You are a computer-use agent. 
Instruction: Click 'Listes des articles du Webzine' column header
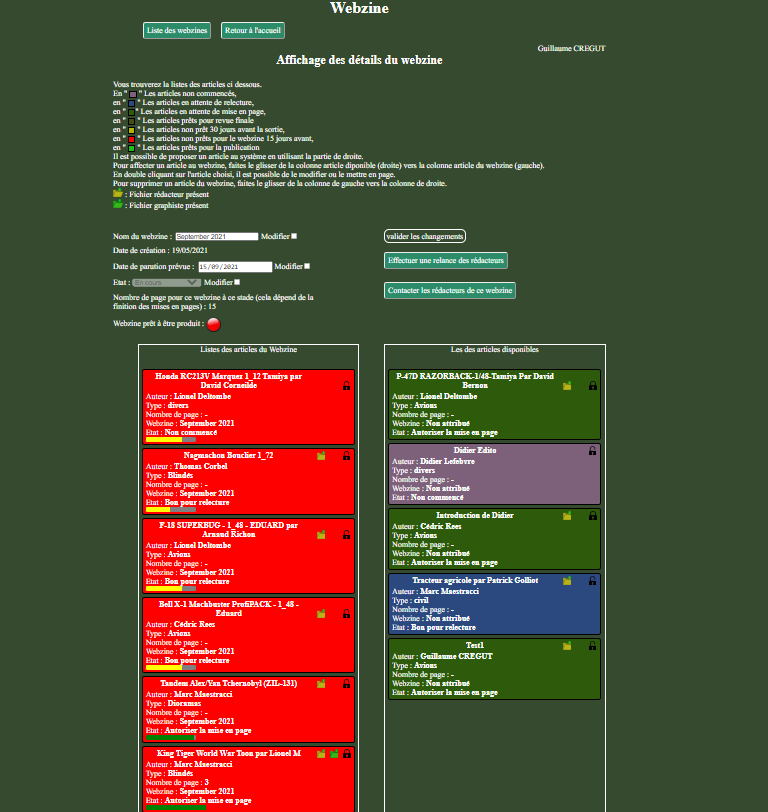click(x=249, y=350)
